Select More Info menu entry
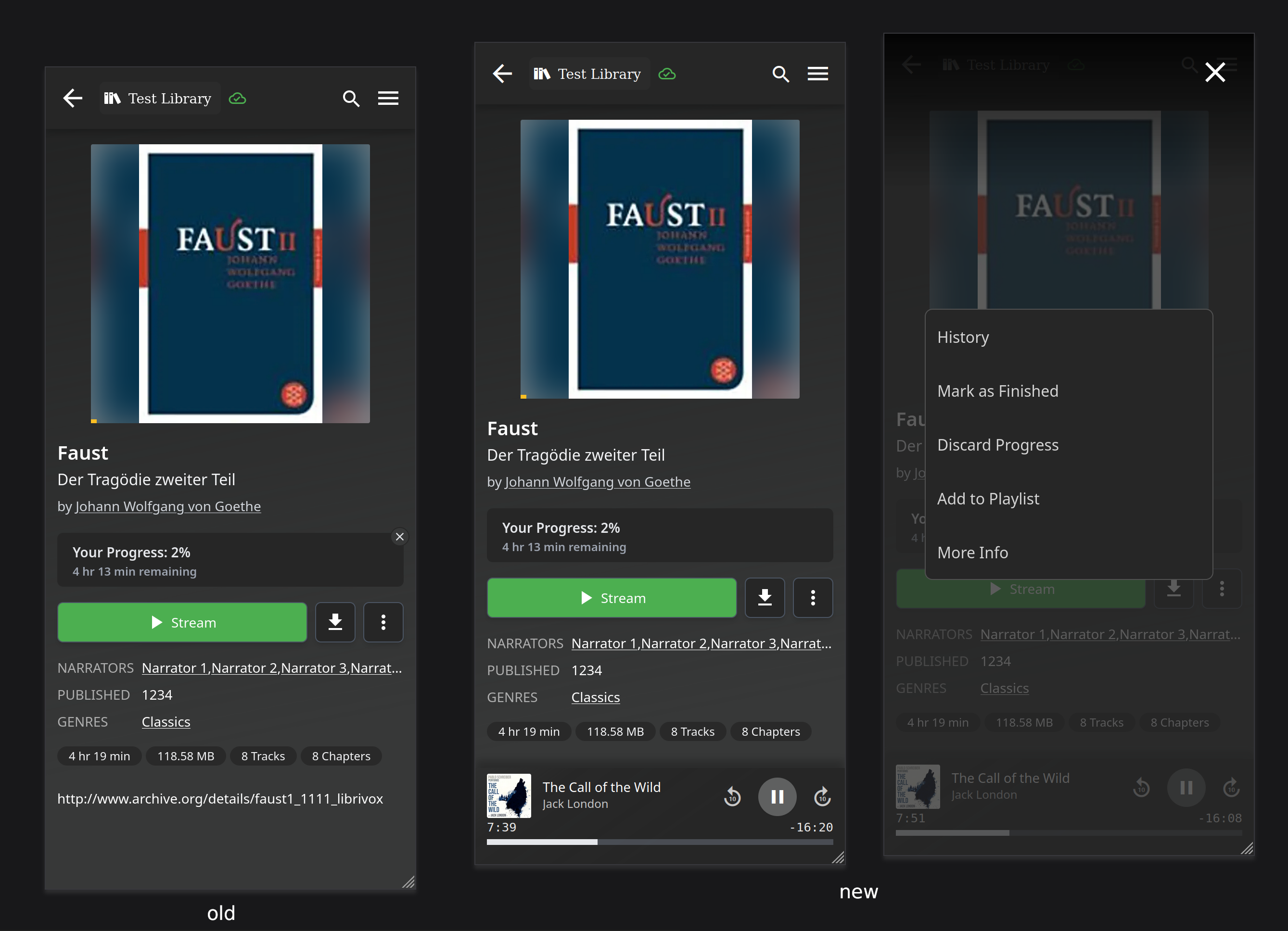The width and height of the screenshot is (1288, 931). pos(1069,553)
